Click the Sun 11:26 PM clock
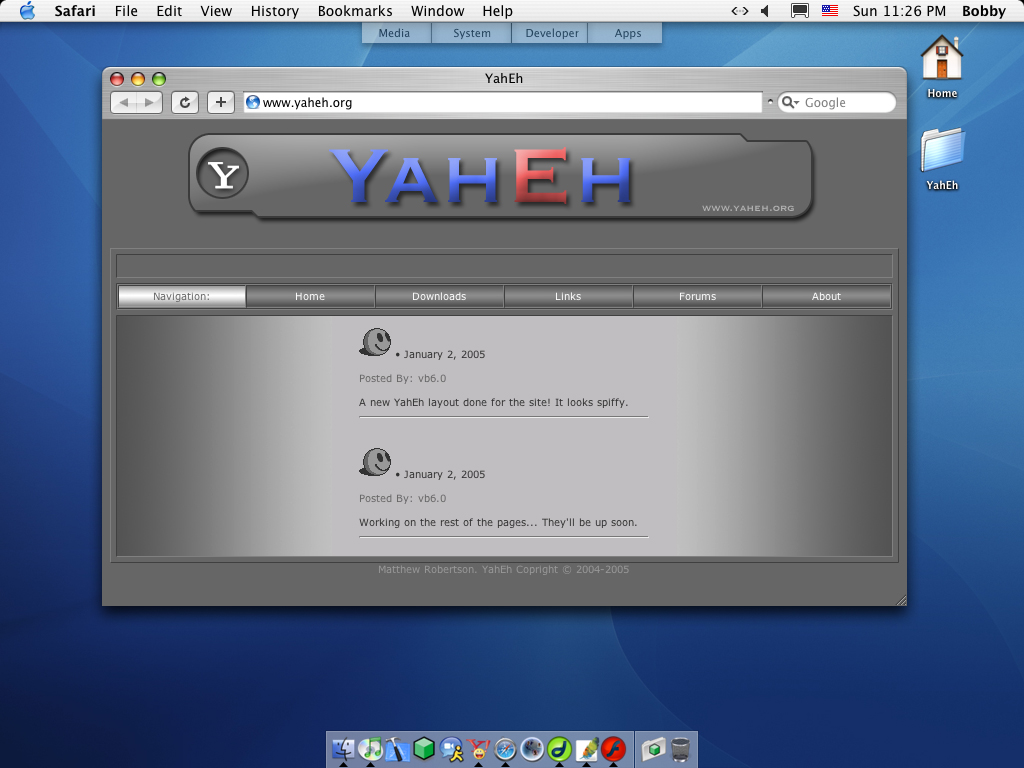Image resolution: width=1024 pixels, height=768 pixels. tap(899, 11)
